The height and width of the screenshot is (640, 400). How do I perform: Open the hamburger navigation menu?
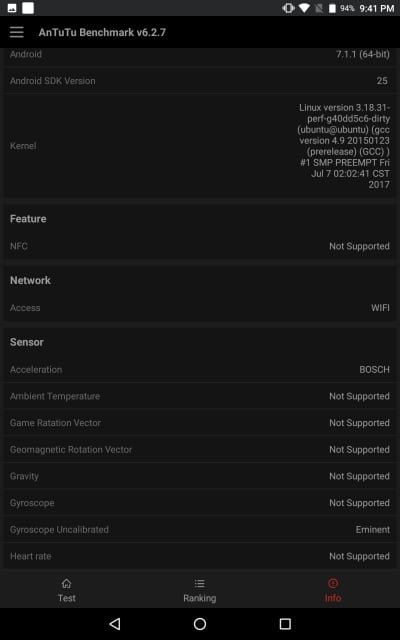[x=17, y=32]
